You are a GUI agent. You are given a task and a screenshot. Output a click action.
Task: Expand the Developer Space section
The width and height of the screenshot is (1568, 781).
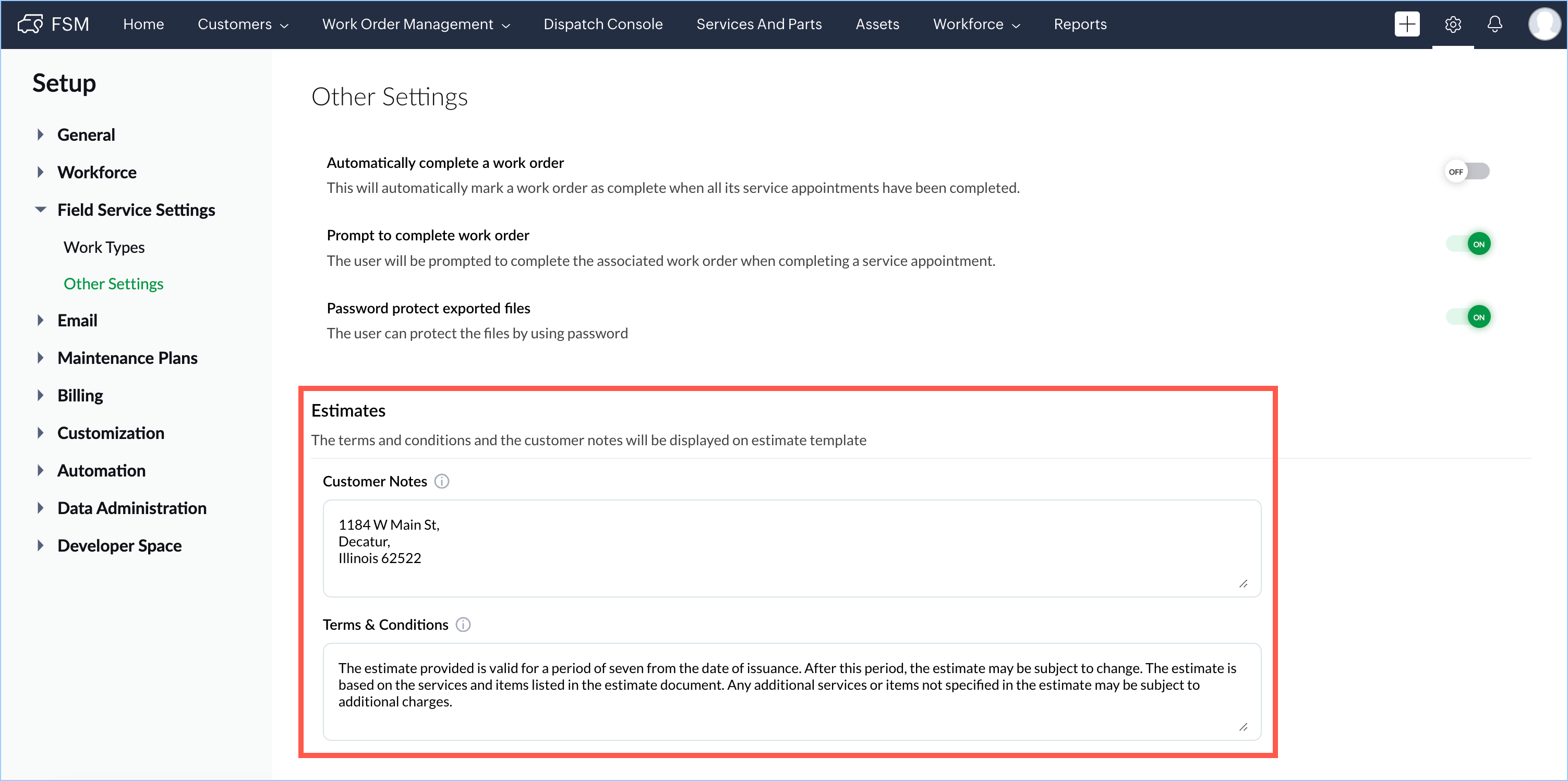point(40,545)
